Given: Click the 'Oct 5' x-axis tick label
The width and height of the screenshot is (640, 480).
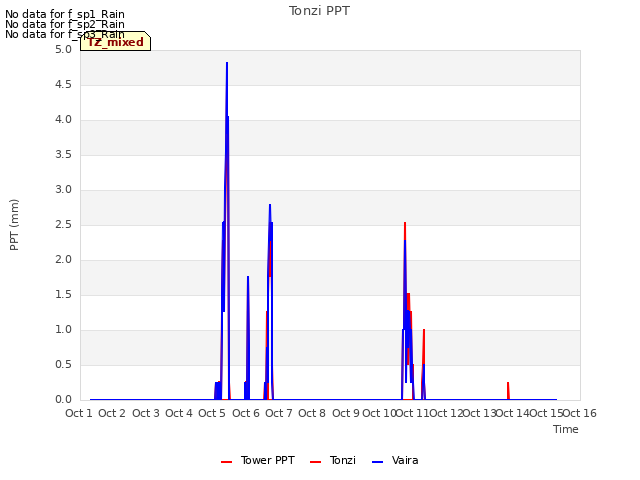Looking at the screenshot, I should tap(212, 413).
